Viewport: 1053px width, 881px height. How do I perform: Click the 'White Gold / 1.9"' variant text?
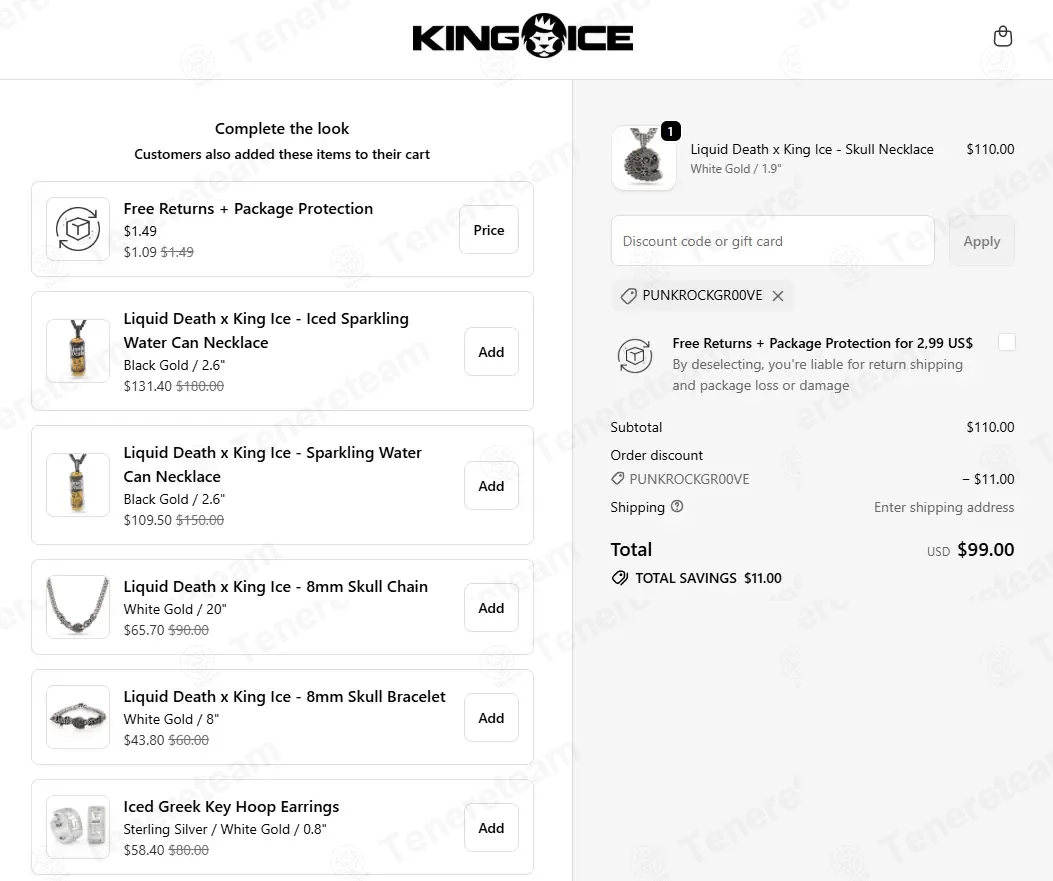click(736, 169)
